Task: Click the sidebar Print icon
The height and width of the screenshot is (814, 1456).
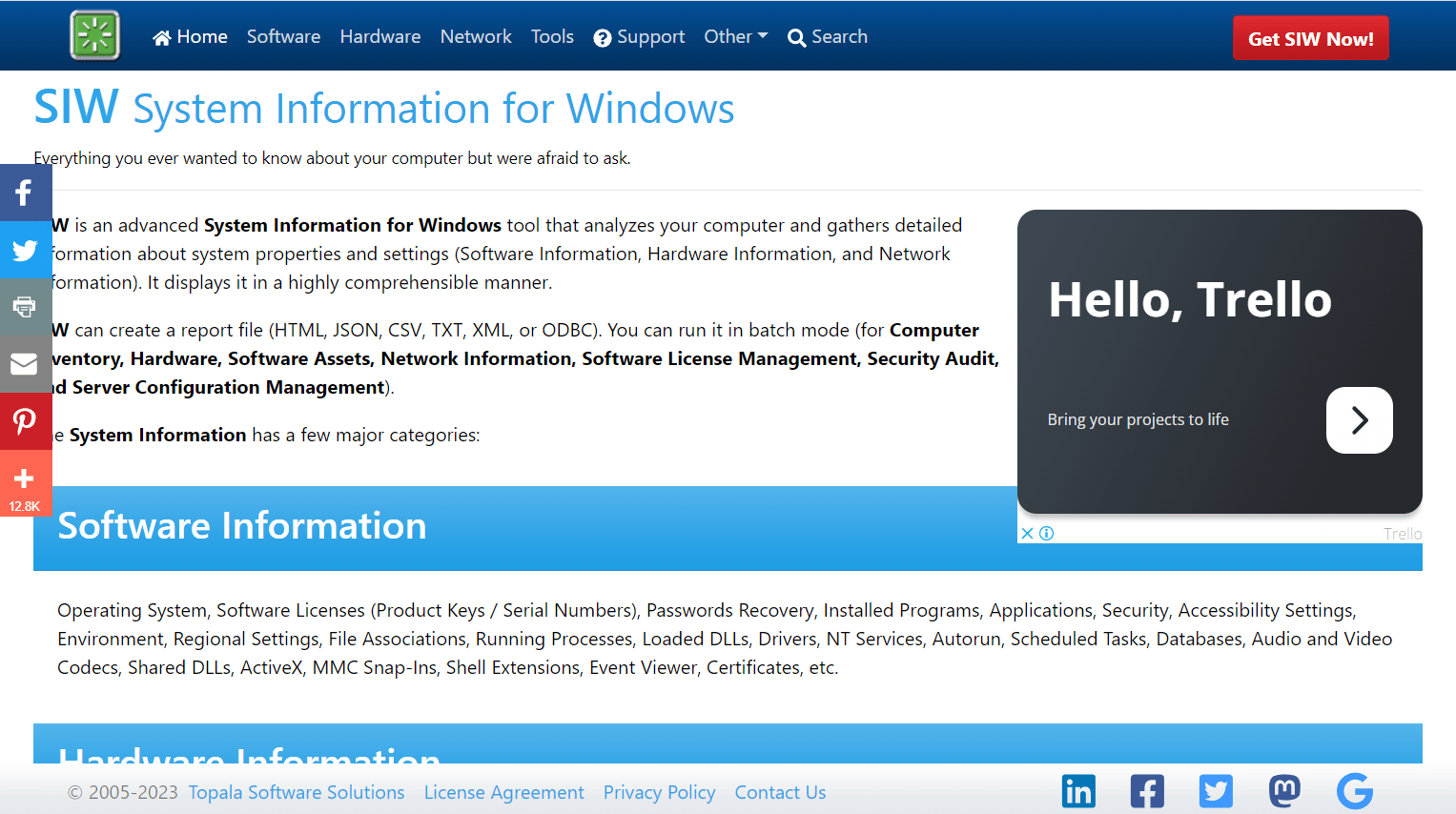Action: click(x=25, y=307)
